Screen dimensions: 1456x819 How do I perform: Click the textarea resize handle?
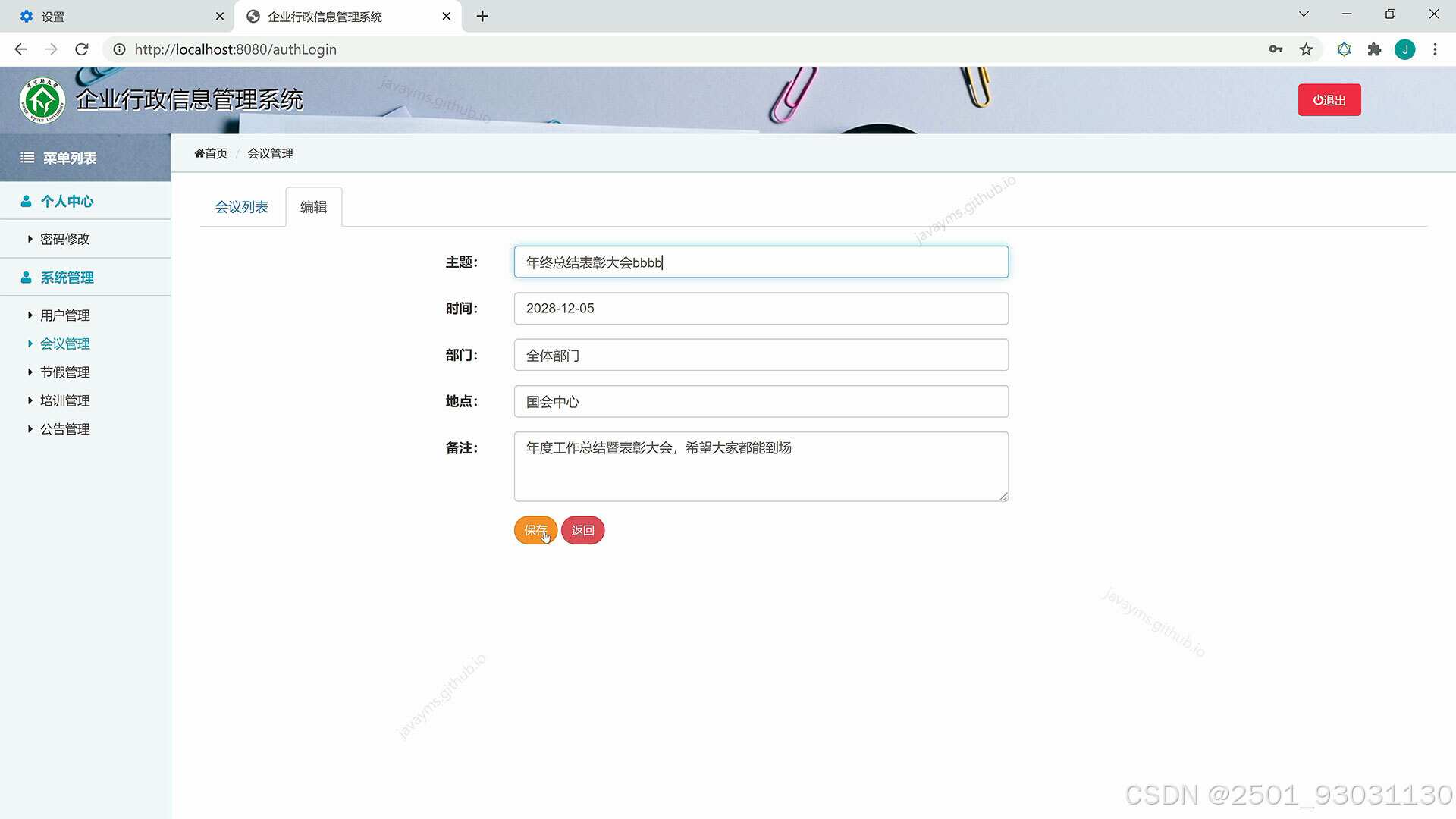point(1003,496)
